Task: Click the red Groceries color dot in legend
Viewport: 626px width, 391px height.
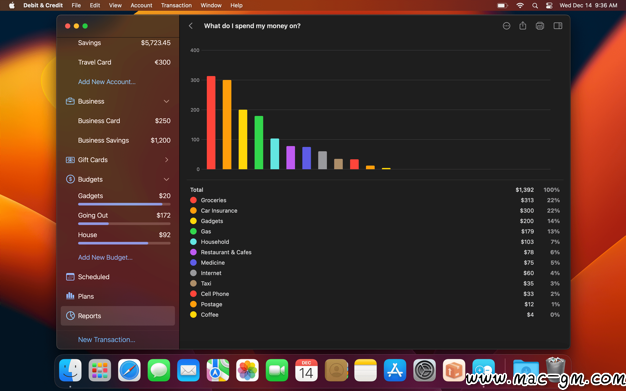Action: pos(194,200)
